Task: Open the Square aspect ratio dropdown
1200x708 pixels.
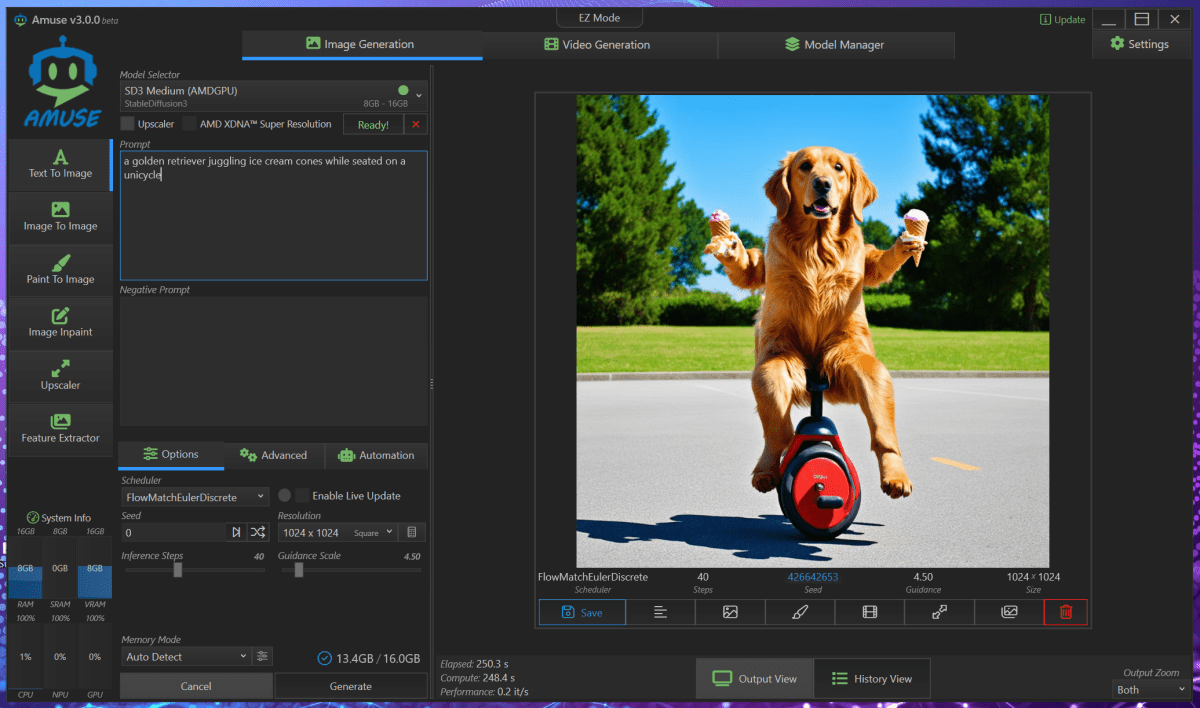Action: coord(372,532)
